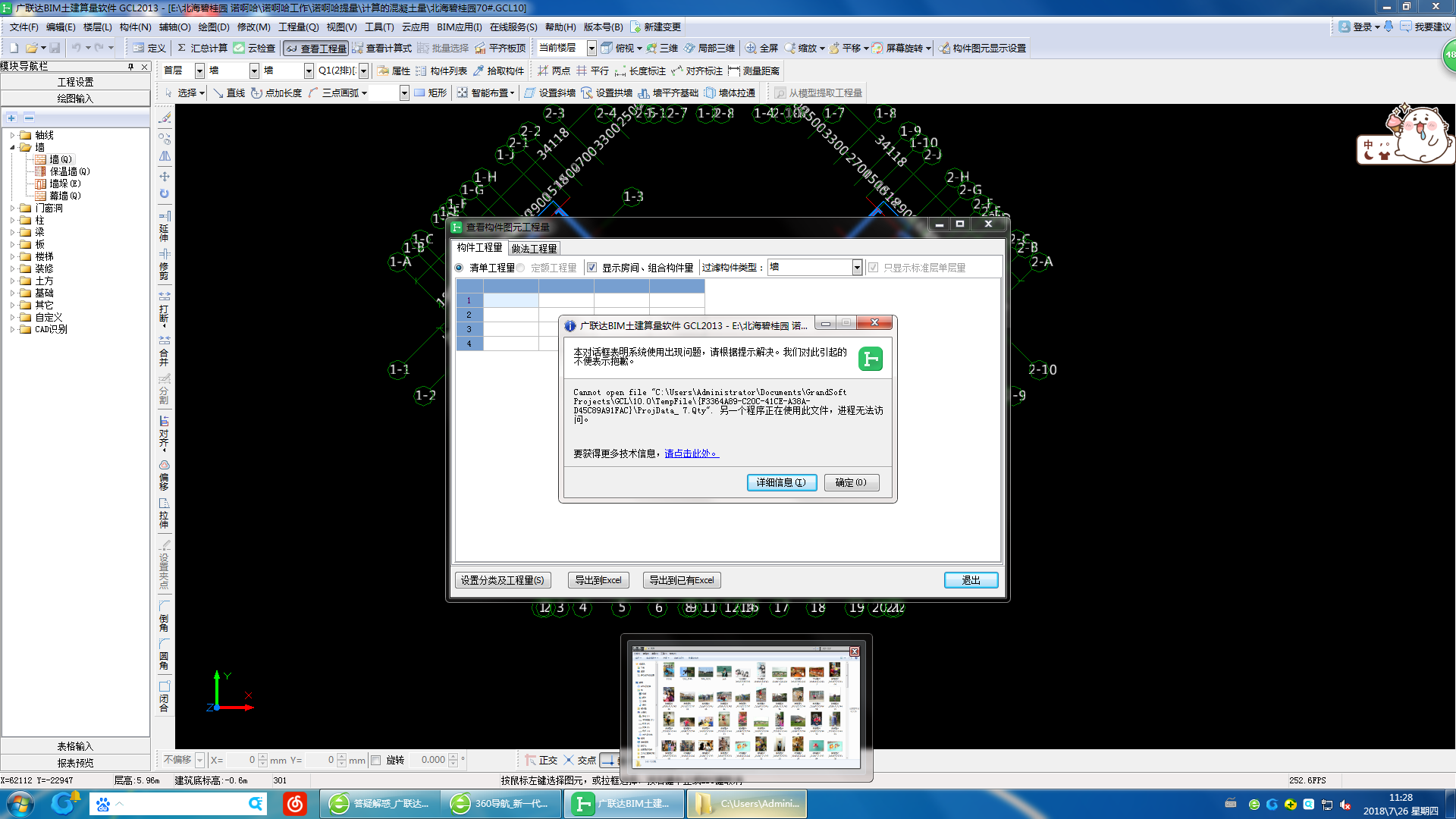Open the 视图(V) menu
Image resolution: width=1456 pixels, height=819 pixels.
[x=341, y=27]
